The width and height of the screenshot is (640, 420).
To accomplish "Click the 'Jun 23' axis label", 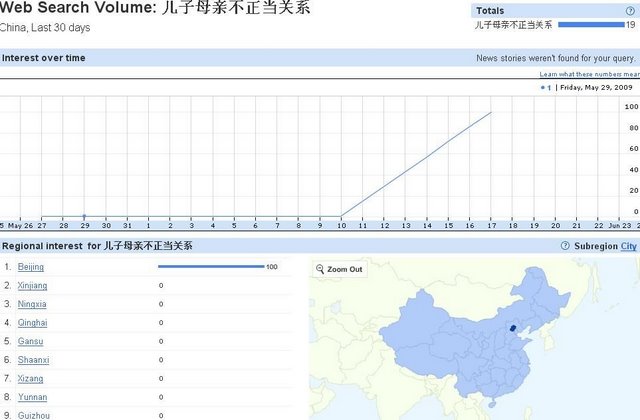I will tap(620, 225).
